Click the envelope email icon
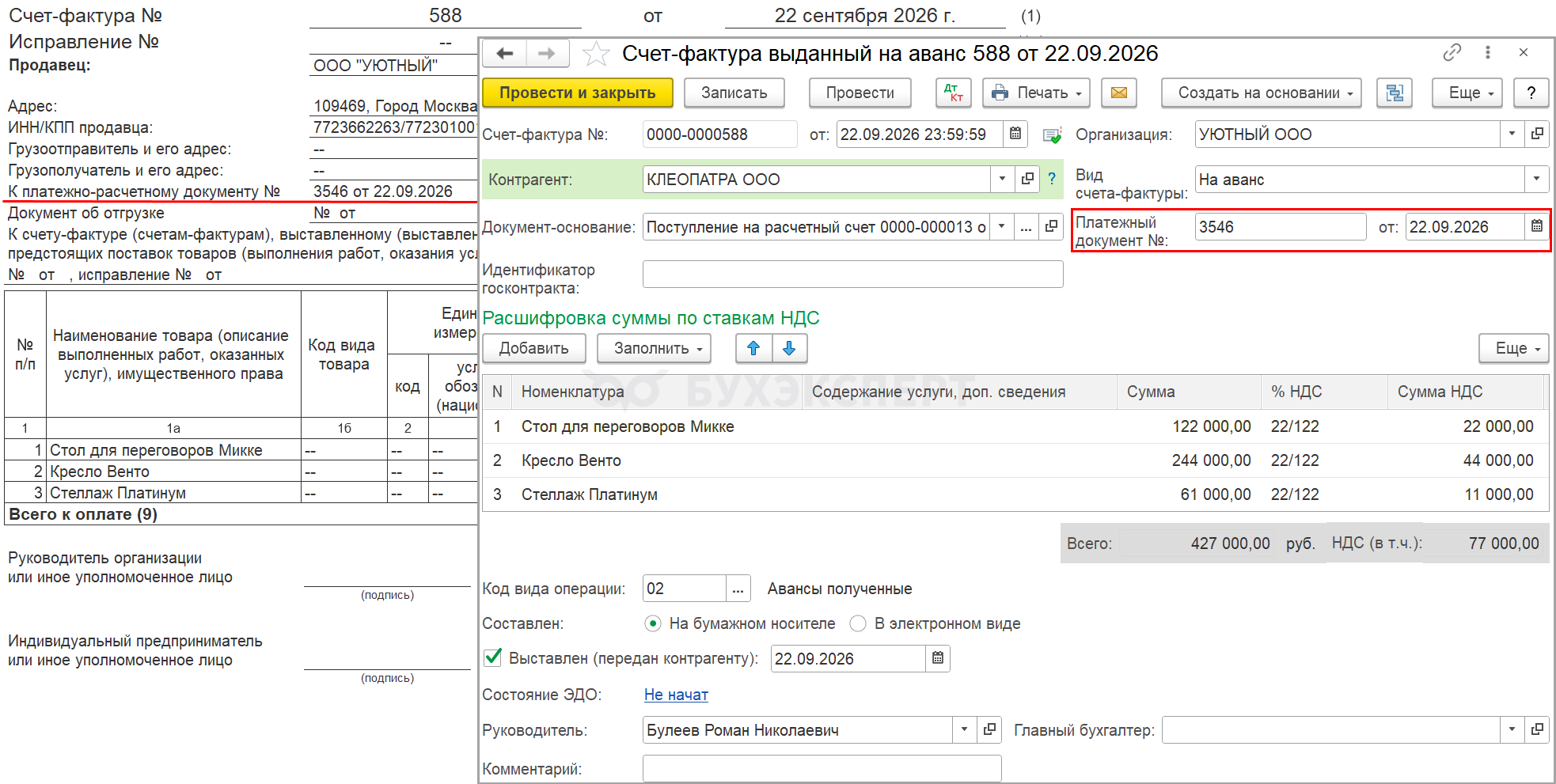This screenshot has width=1556, height=784. (x=1118, y=93)
